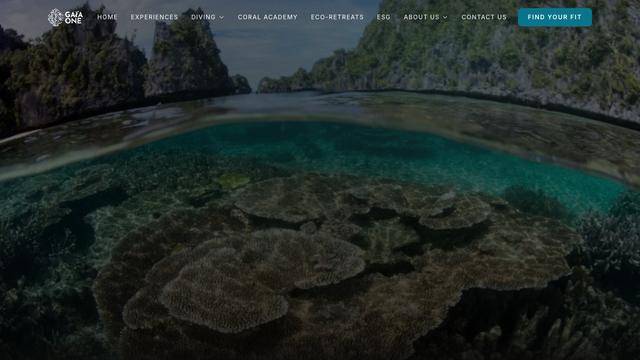
Task: Open the Eco-Retreats nav link
Action: 337,17
